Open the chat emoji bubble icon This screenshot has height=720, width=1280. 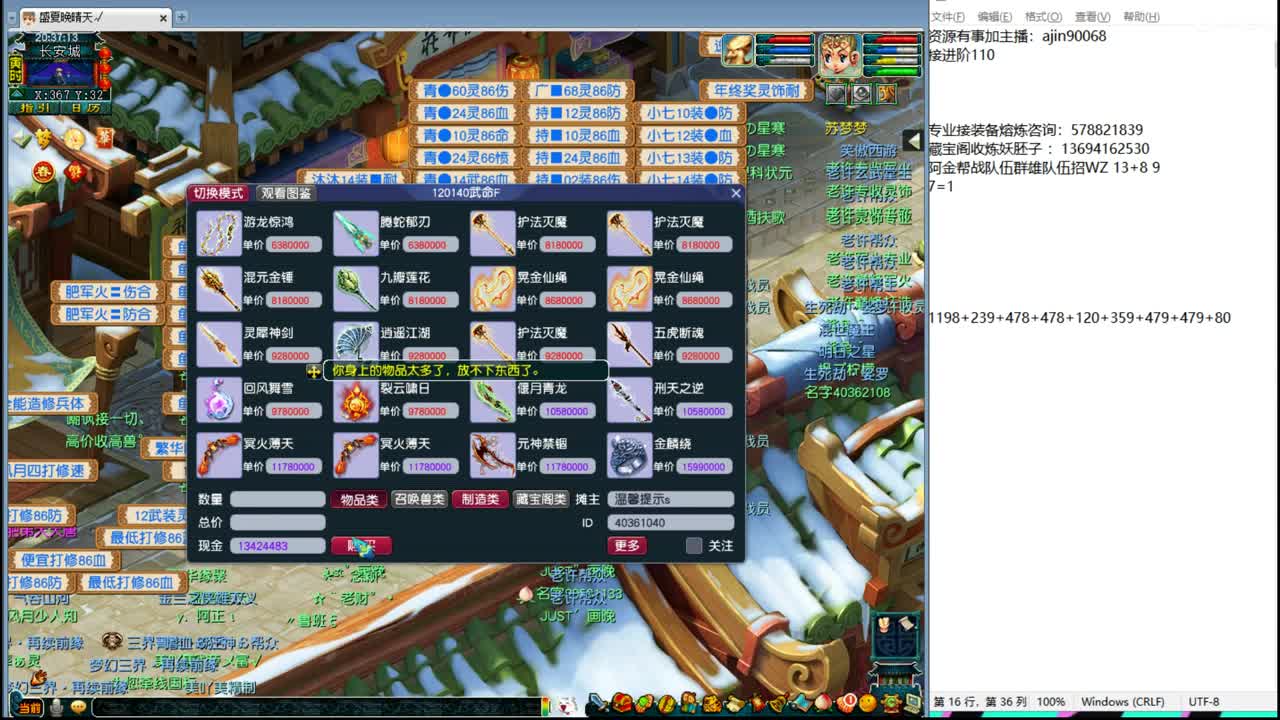pyautogui.click(x=79, y=707)
